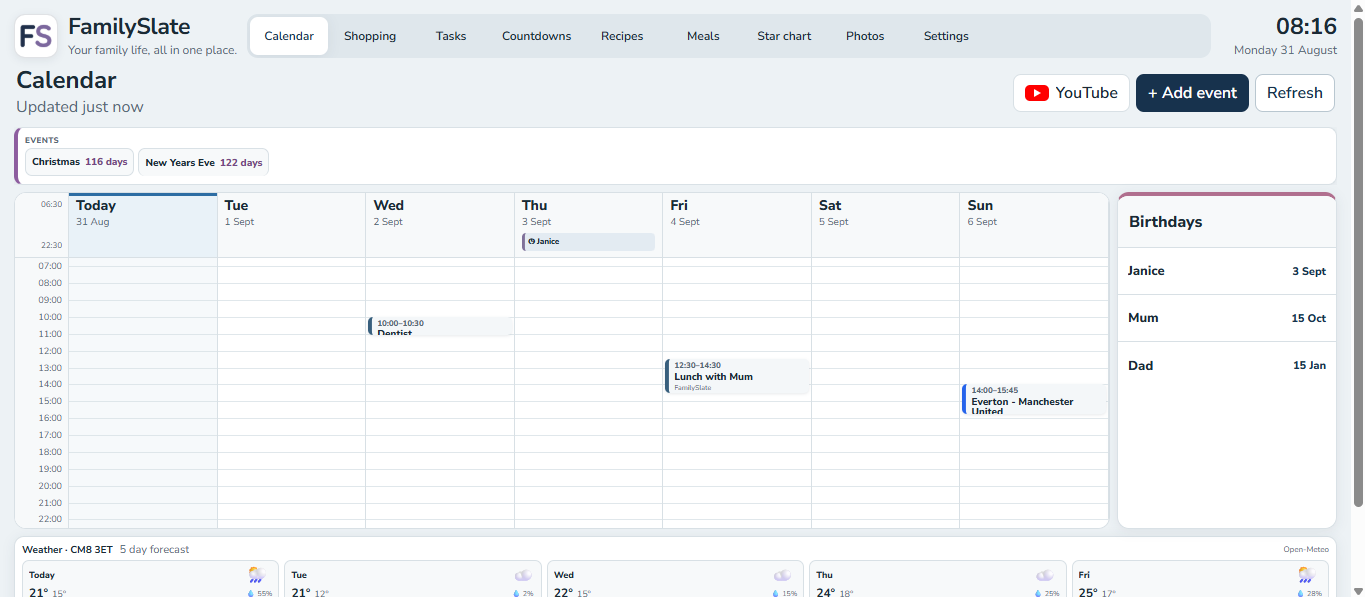View the Star chart tab
Viewport: 1365px width, 597px height.
click(x=784, y=36)
